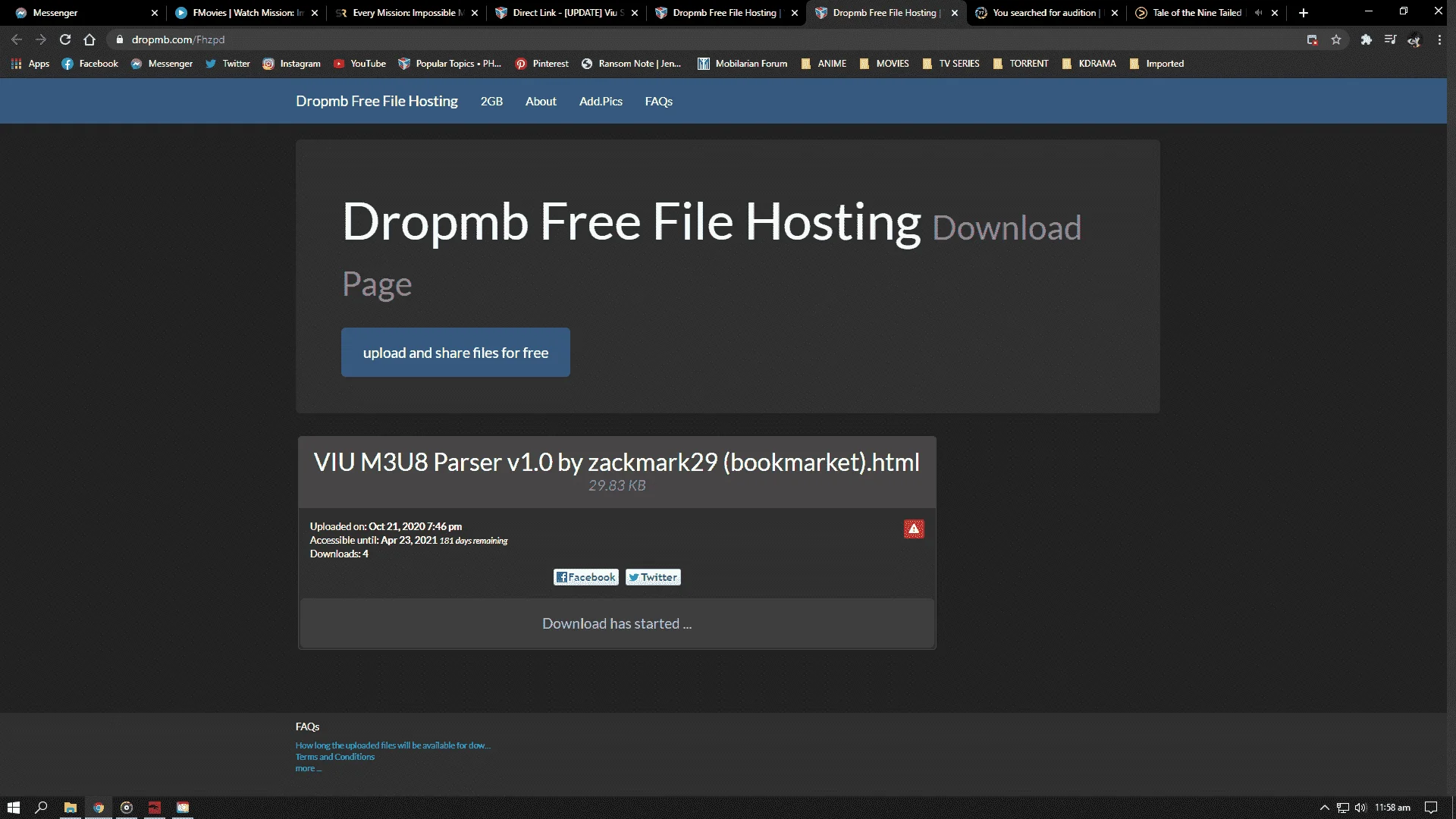Expand the MOVIES bookmark folder

click(884, 64)
